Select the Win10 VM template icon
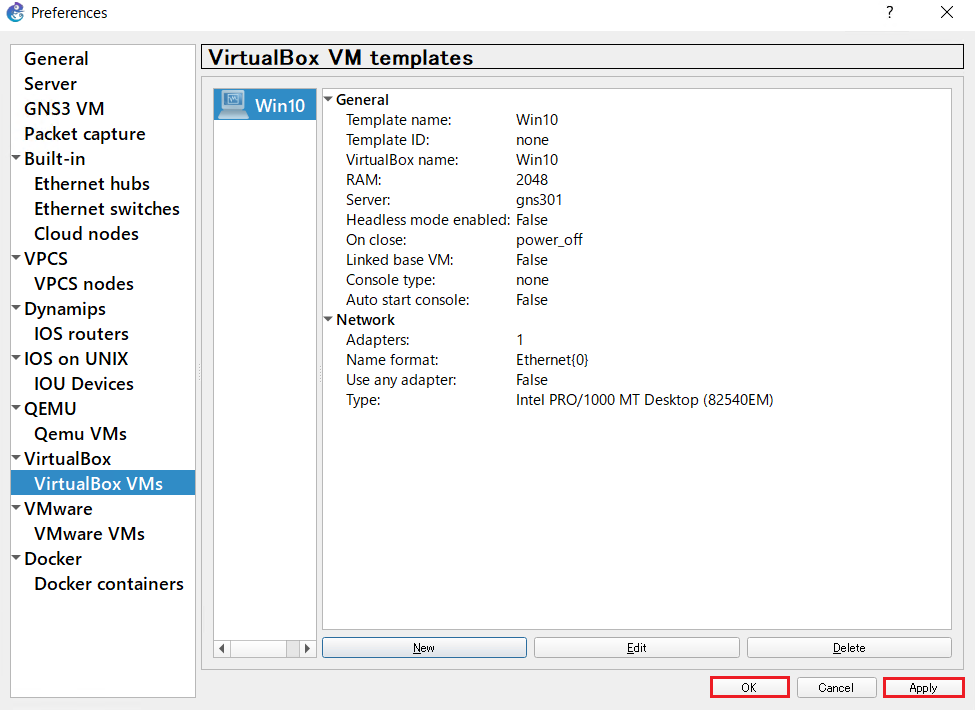 (234, 104)
